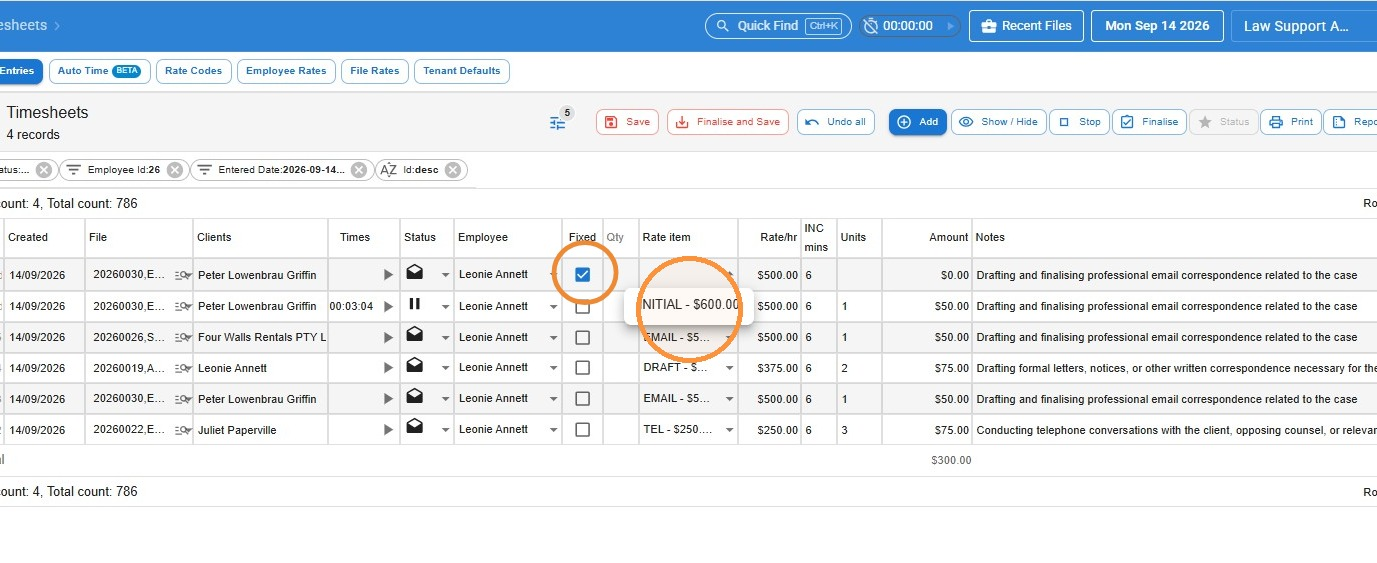1377x563 pixels.
Task: Remove the Id:desc sort chip
Action: click(453, 170)
